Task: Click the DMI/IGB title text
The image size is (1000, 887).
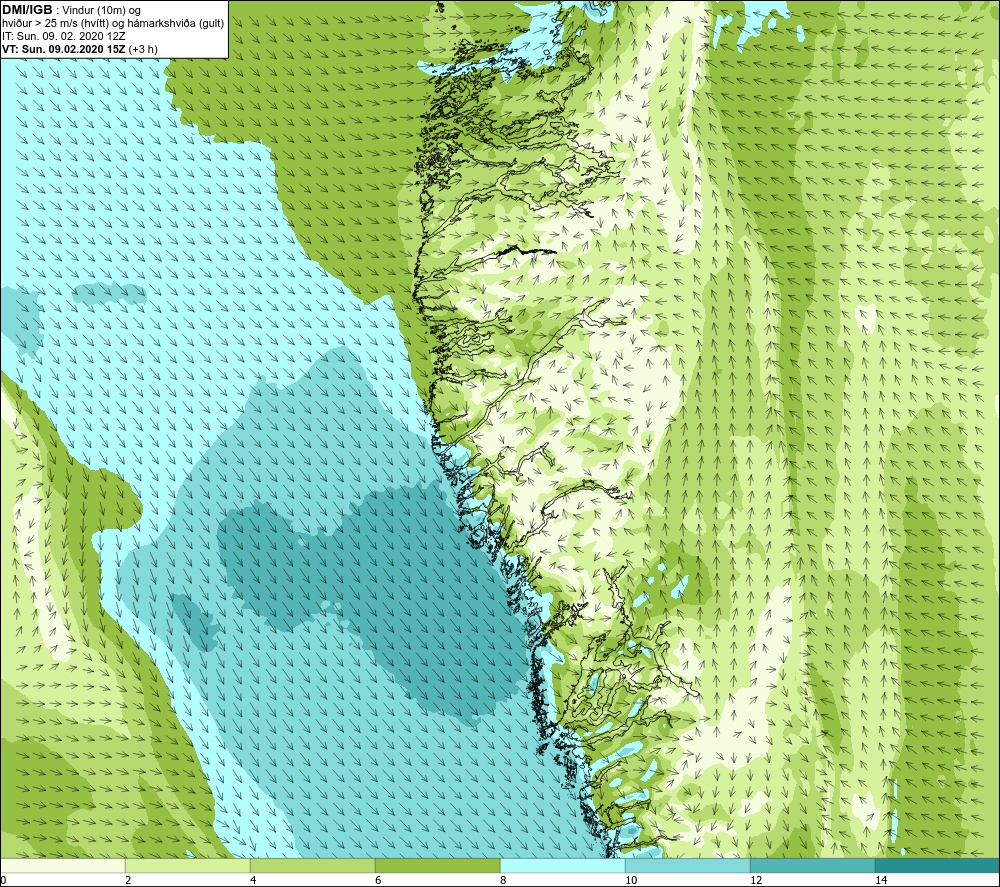Action: point(27,10)
